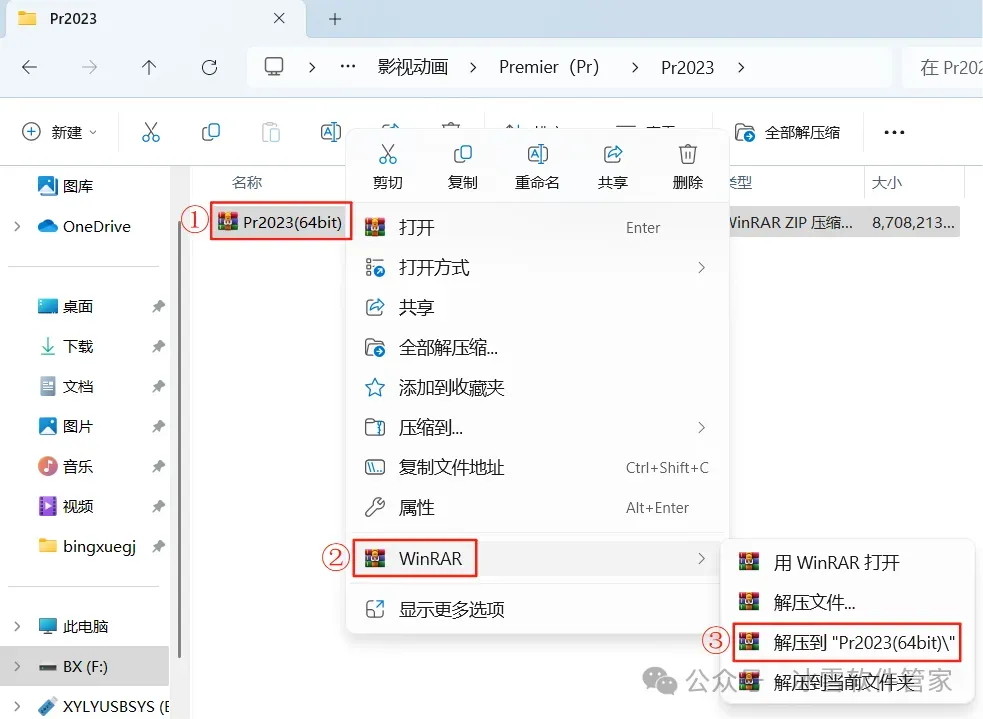Screen dimensions: 983x719
Task: Choose 解压文件... in WinRAR submenu
Action: 848,602
